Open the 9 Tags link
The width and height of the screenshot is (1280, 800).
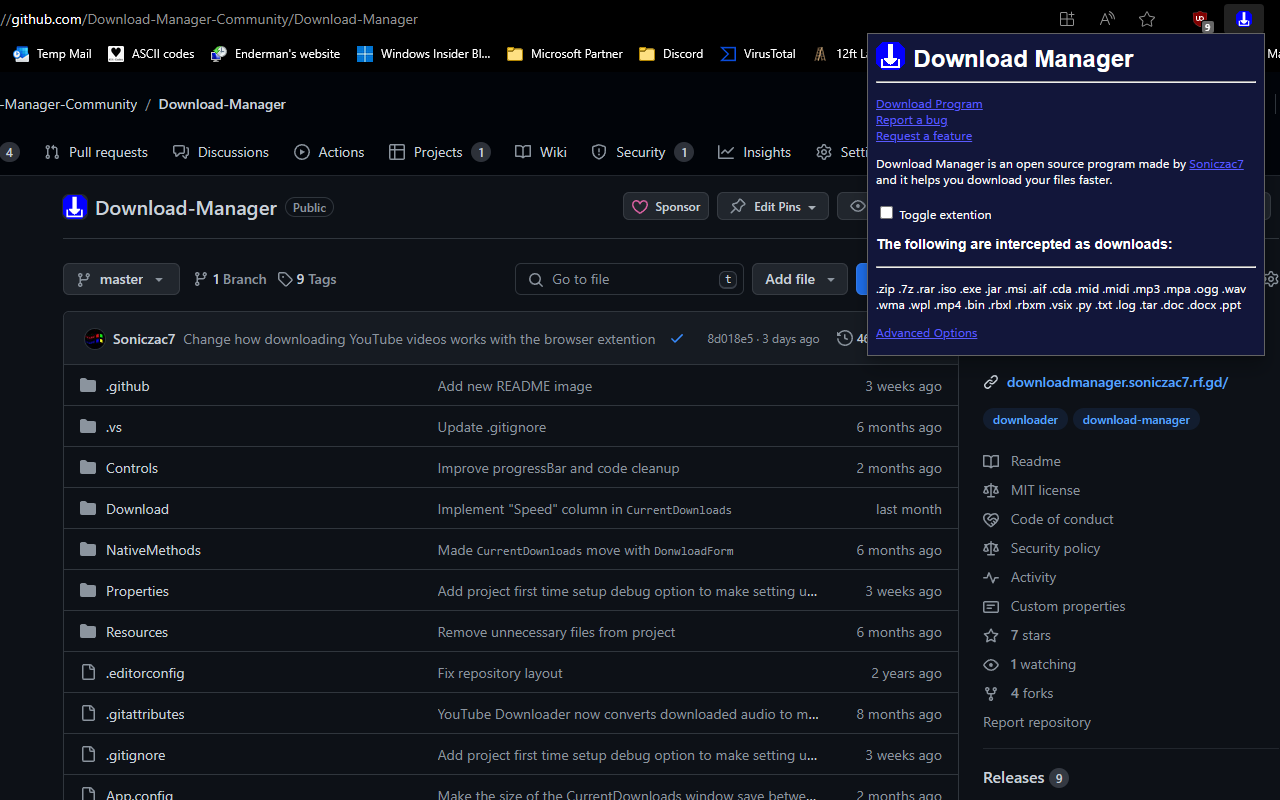click(x=307, y=279)
